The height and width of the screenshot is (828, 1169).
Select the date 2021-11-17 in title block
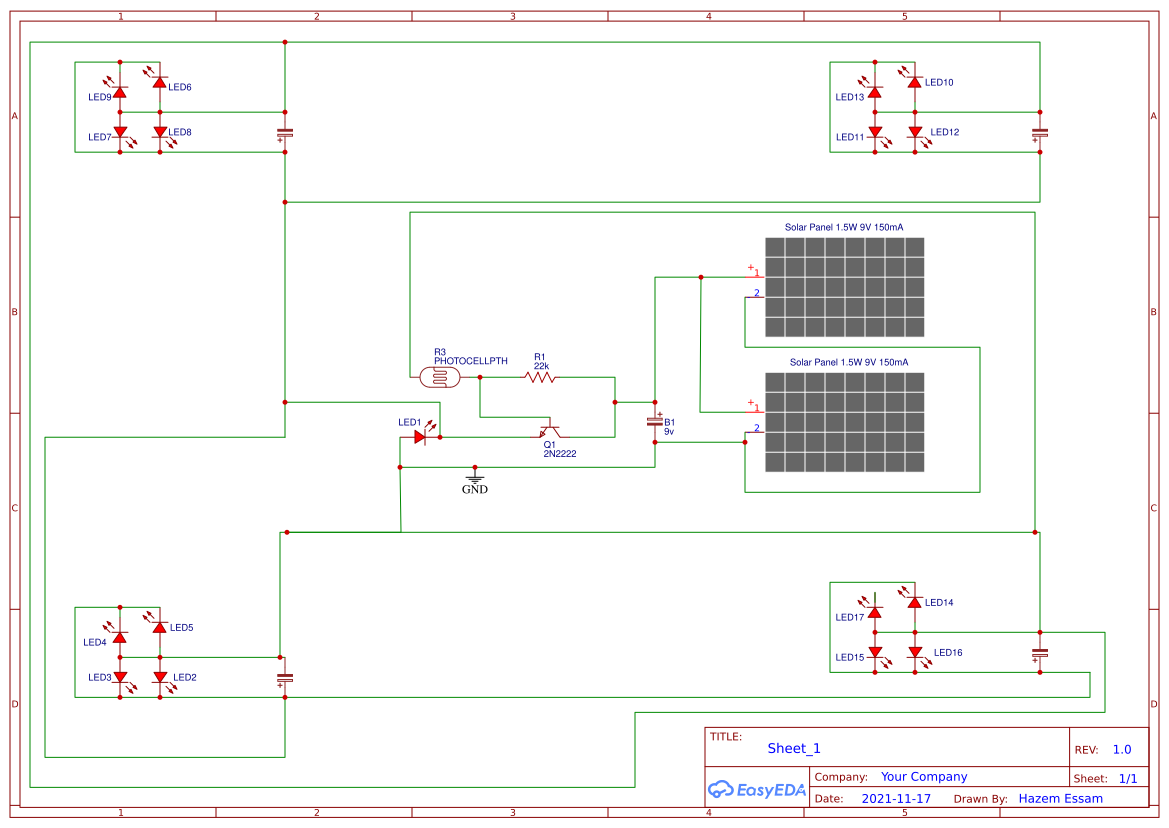[897, 798]
